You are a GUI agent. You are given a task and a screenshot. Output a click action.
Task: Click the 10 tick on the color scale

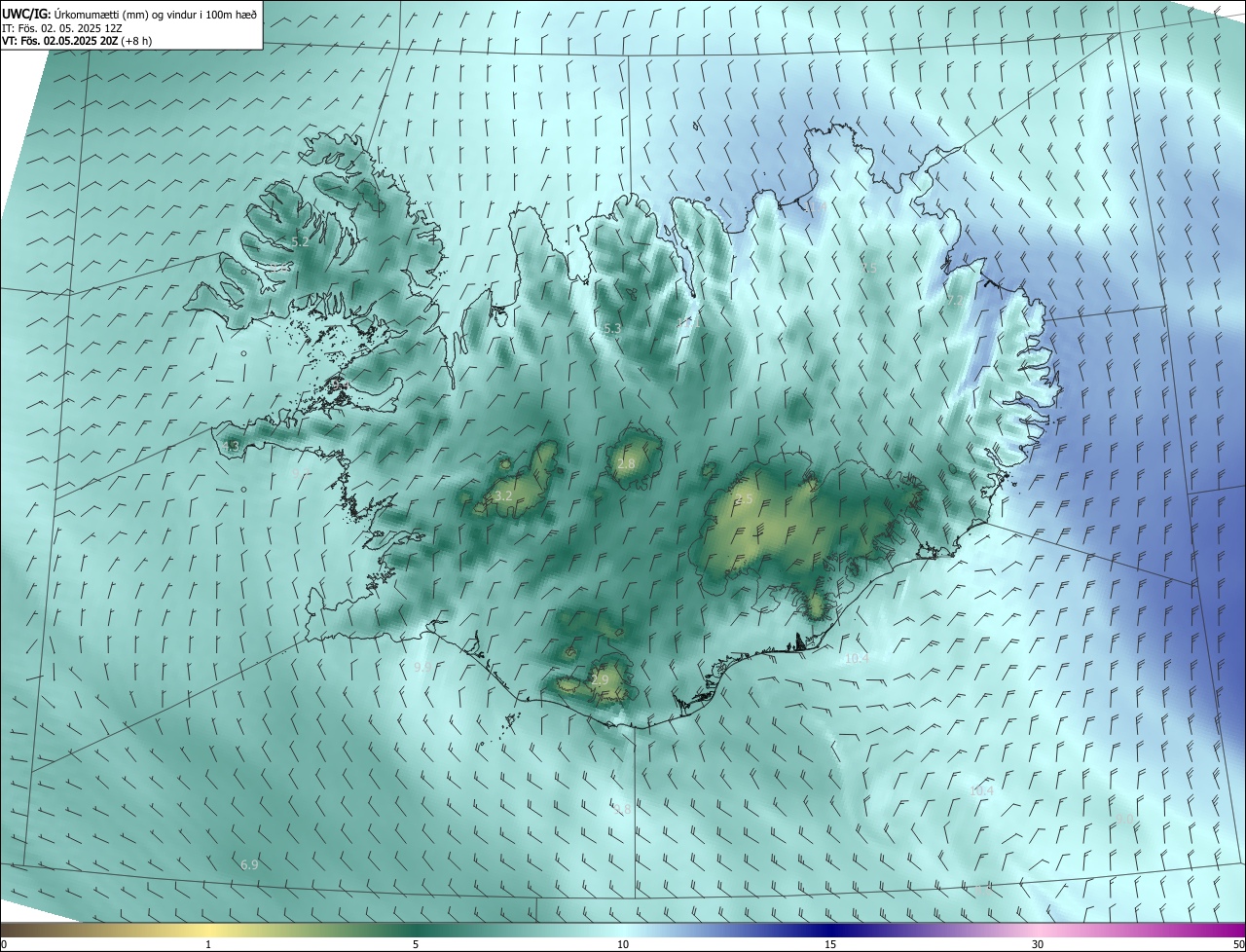(x=623, y=944)
